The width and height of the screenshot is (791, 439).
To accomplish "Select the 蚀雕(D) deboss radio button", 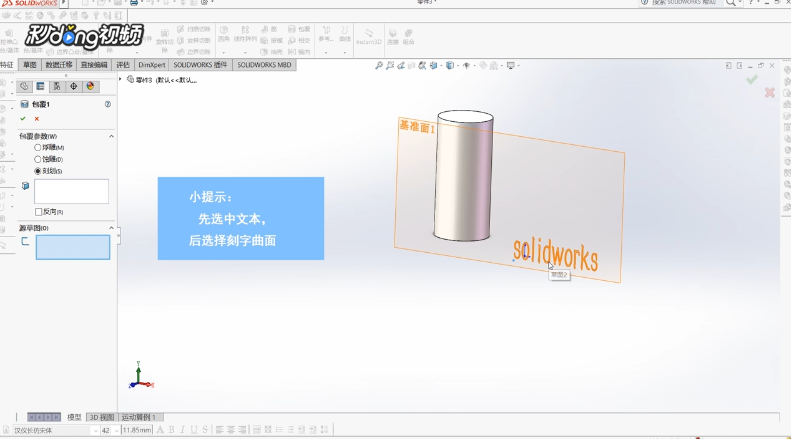I will [37, 159].
